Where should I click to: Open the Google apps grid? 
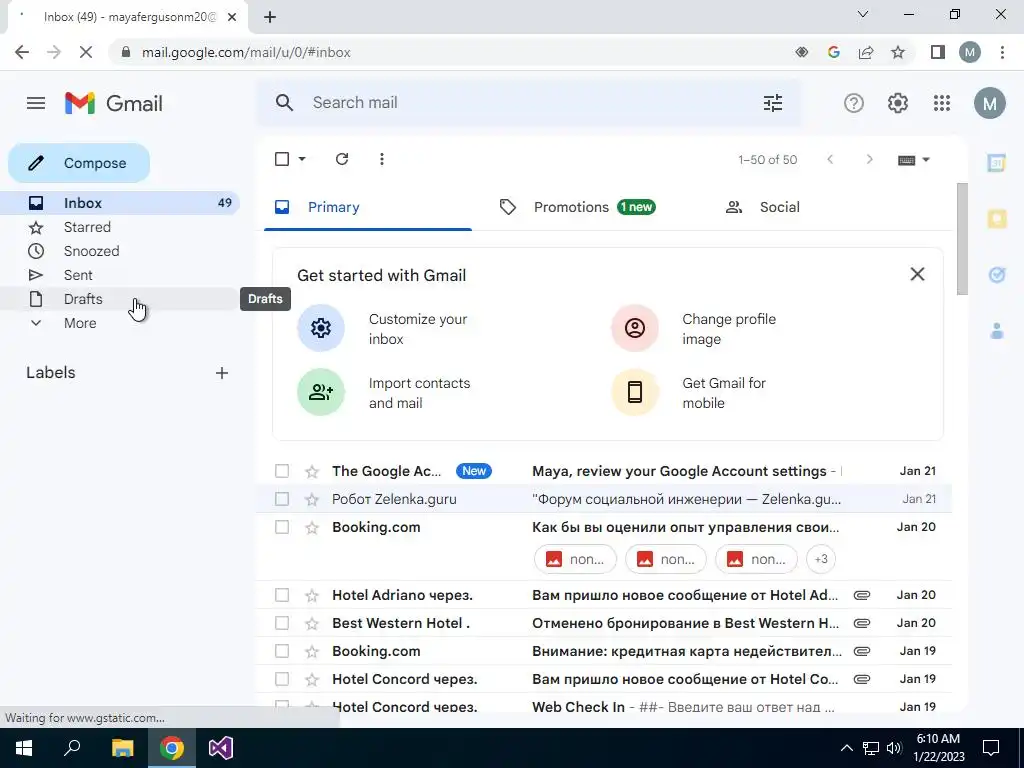pyautogui.click(x=942, y=103)
